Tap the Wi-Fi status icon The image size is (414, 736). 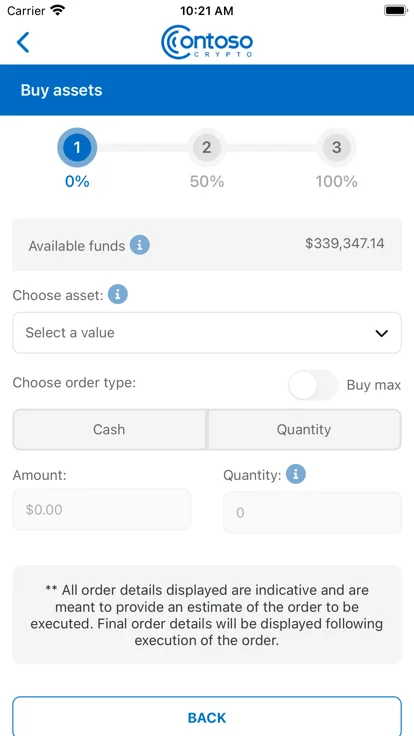[58, 10]
